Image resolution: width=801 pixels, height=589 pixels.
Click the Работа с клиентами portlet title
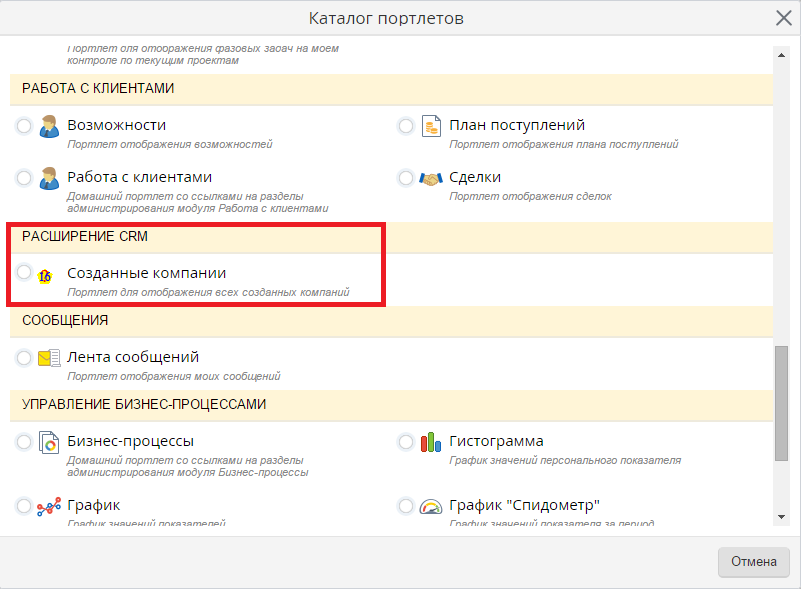coord(139,177)
